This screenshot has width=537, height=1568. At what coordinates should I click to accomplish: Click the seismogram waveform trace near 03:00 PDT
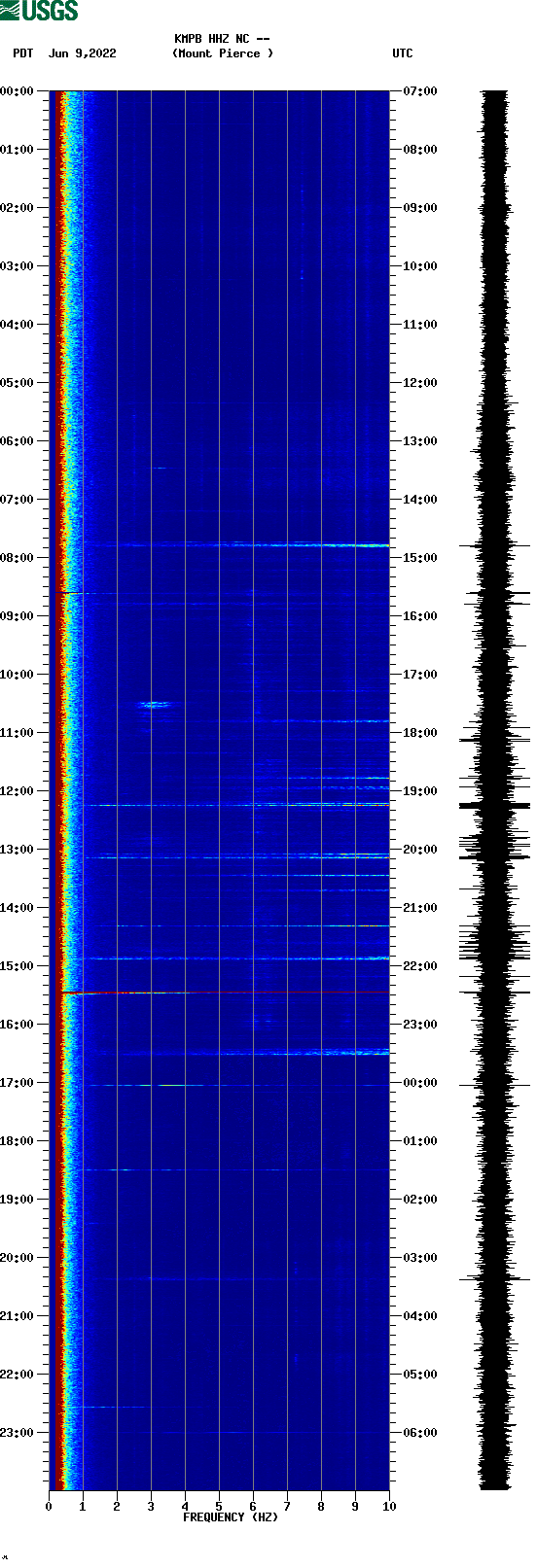(495, 266)
